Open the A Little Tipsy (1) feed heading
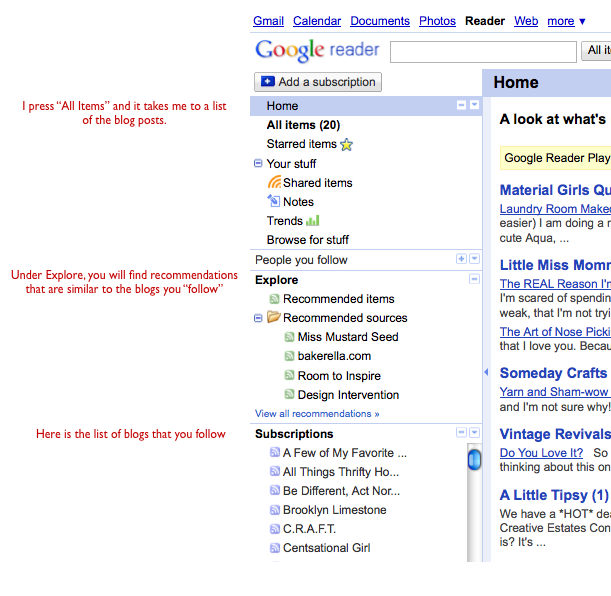The width and height of the screenshot is (611, 596). pyautogui.click(x=554, y=495)
